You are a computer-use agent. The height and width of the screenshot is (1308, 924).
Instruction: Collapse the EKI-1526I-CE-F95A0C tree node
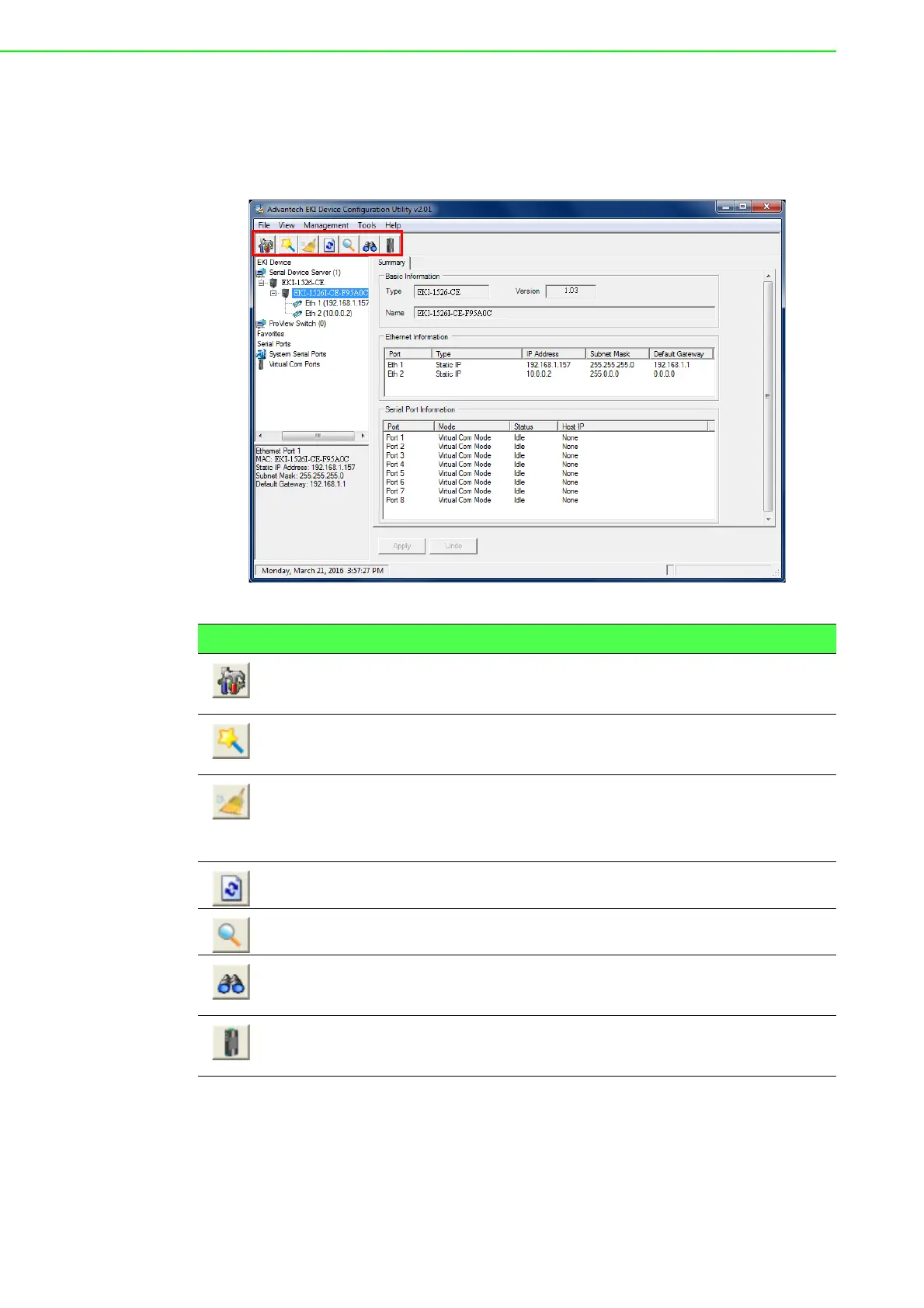(x=274, y=294)
